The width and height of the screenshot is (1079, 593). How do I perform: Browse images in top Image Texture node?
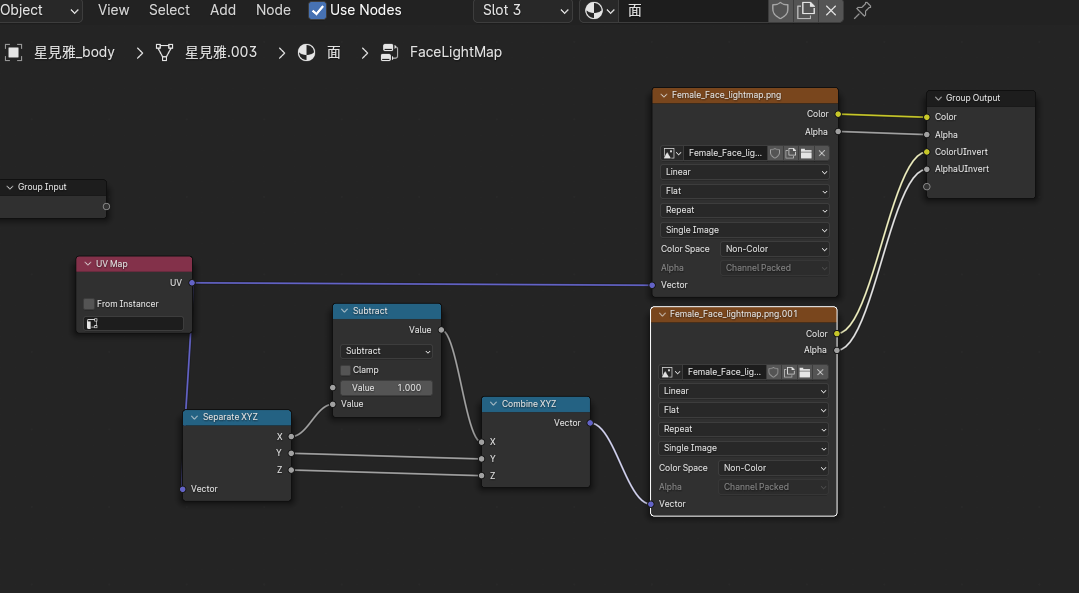672,153
